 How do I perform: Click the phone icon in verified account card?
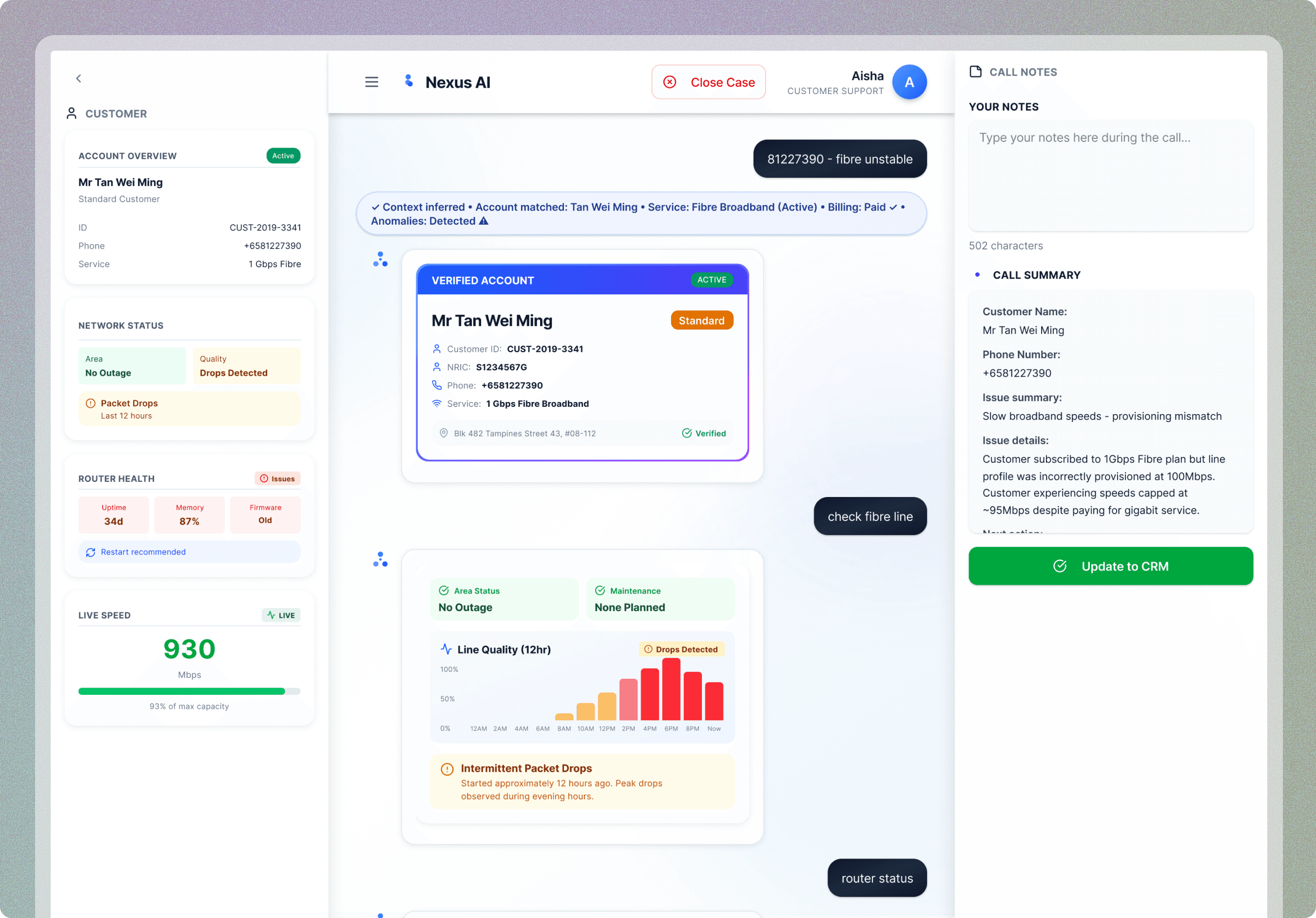point(436,385)
